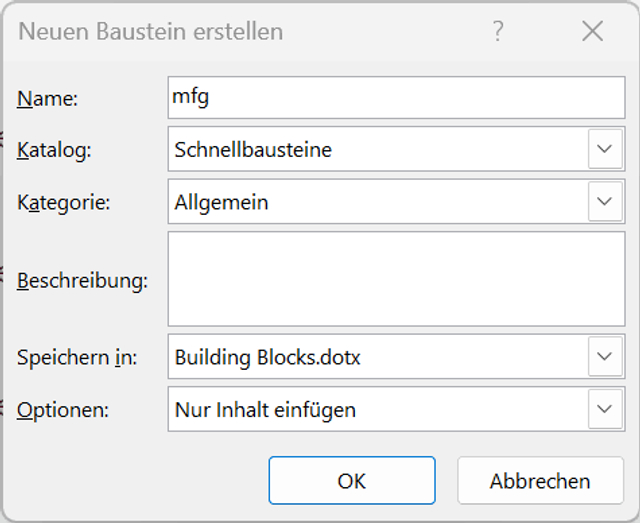The width and height of the screenshot is (640, 523).
Task: Click the Allgemein category combo box
Action: [x=396, y=201]
